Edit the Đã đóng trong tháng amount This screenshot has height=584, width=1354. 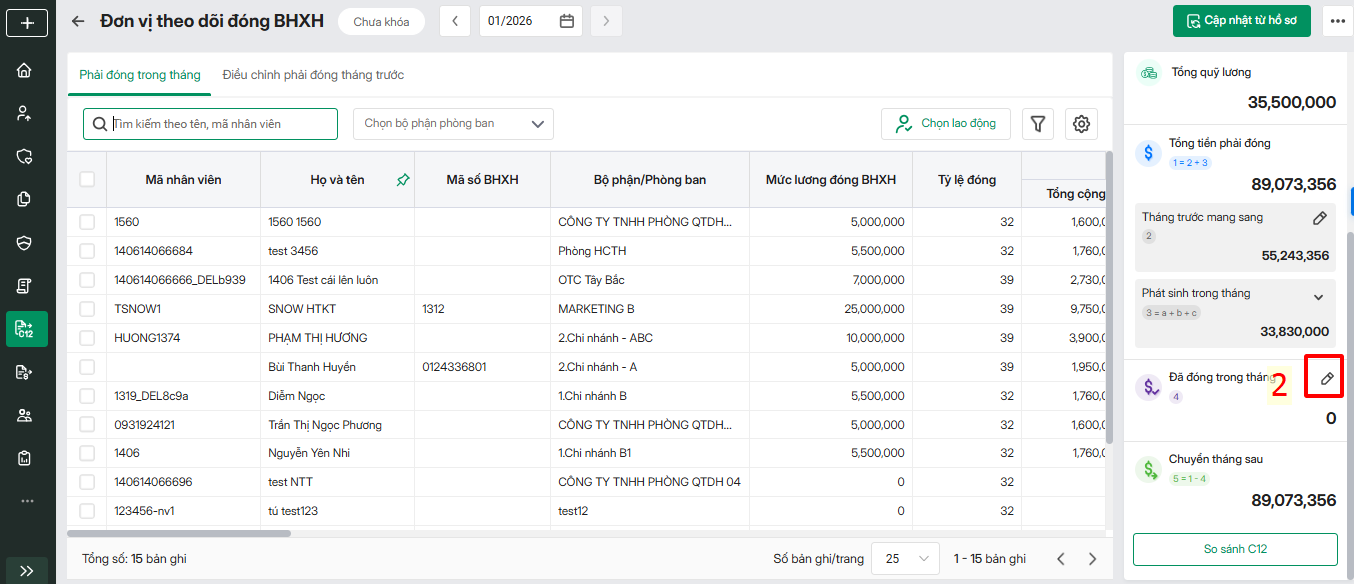(x=1327, y=378)
